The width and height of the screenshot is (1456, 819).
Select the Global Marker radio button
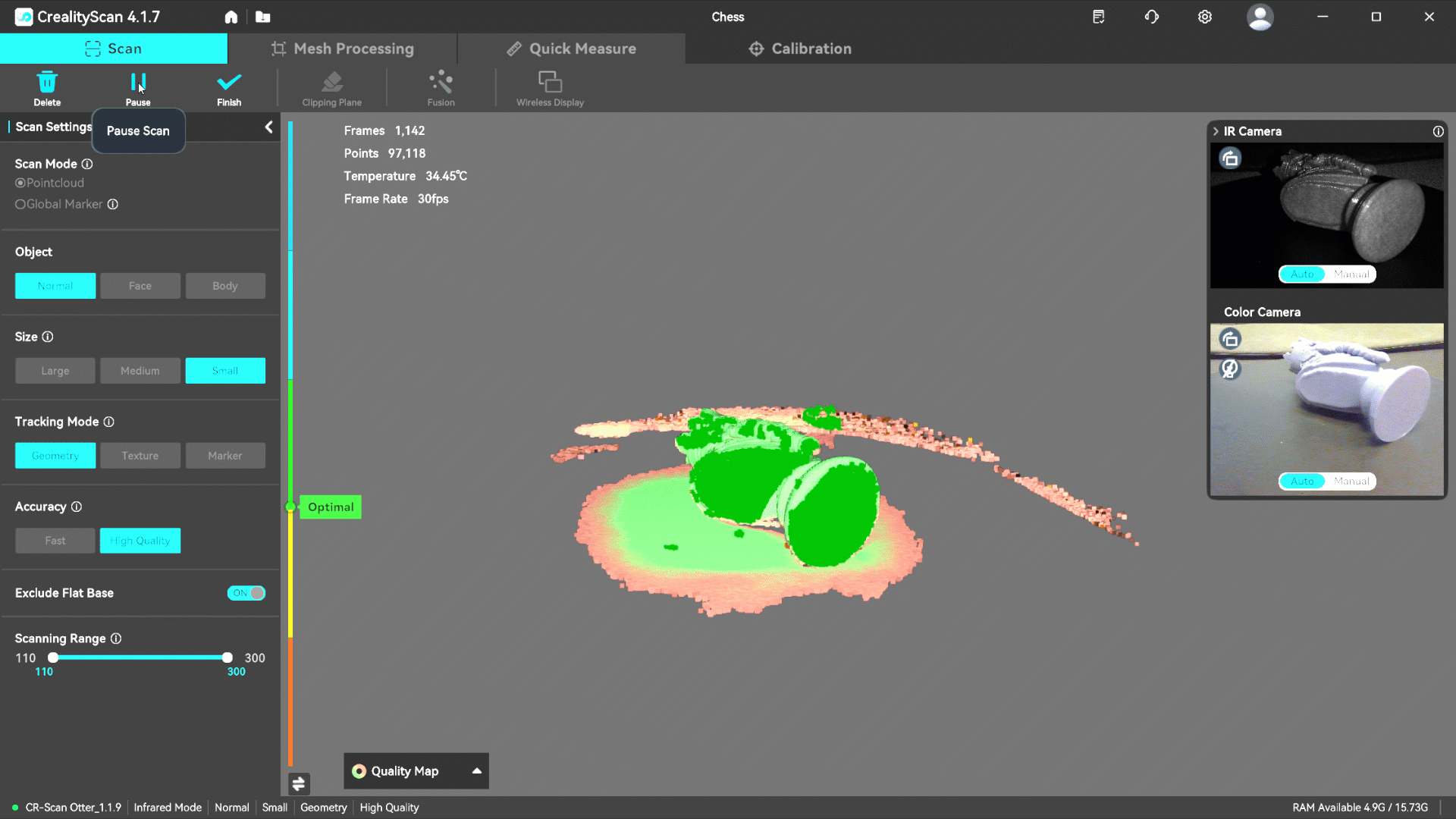pyautogui.click(x=20, y=204)
